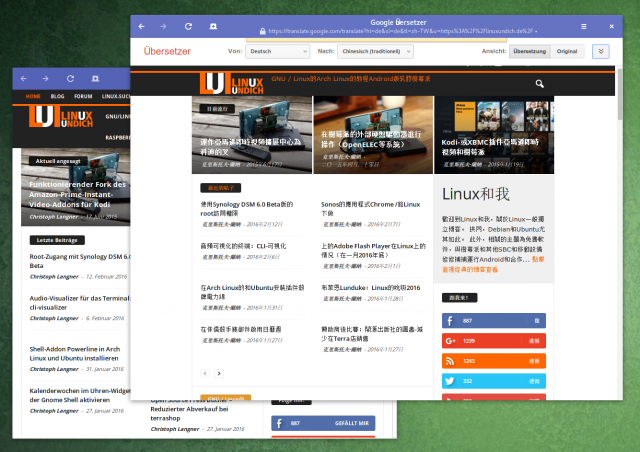Open HOME menu in rear window

pos(33,97)
